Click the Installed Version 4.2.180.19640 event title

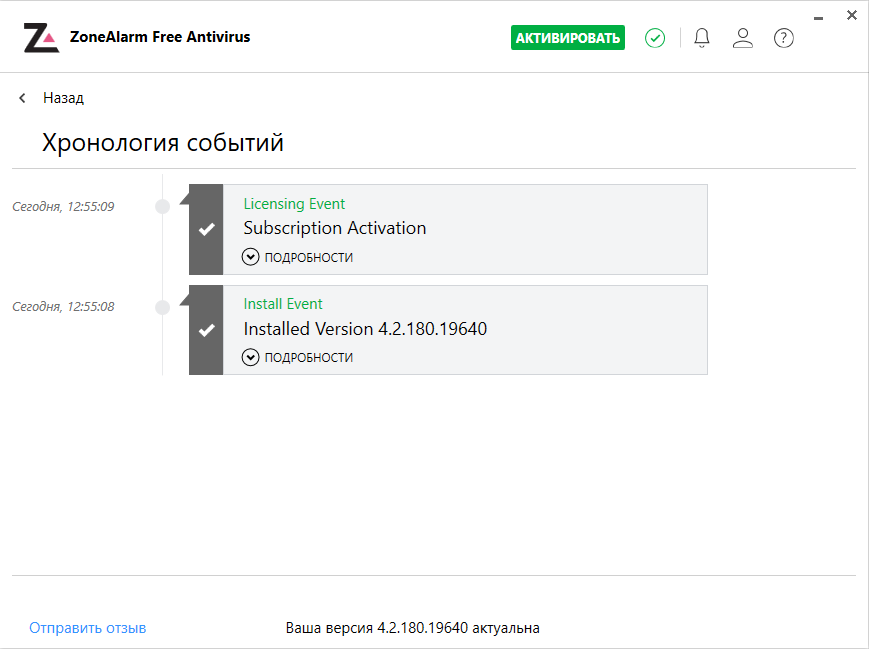coord(365,328)
